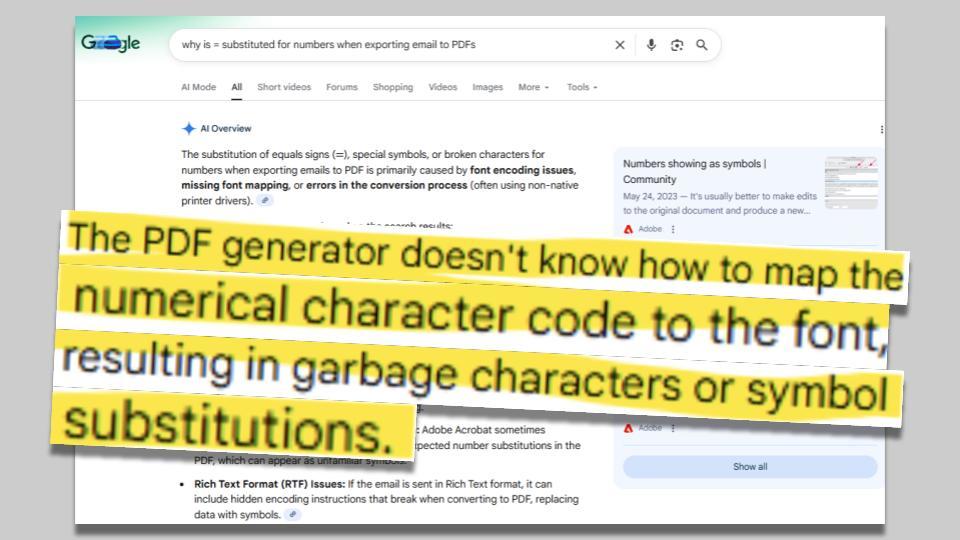Click source link chip after RTF Issues paragraph
Image resolution: width=960 pixels, height=540 pixels.
point(292,514)
